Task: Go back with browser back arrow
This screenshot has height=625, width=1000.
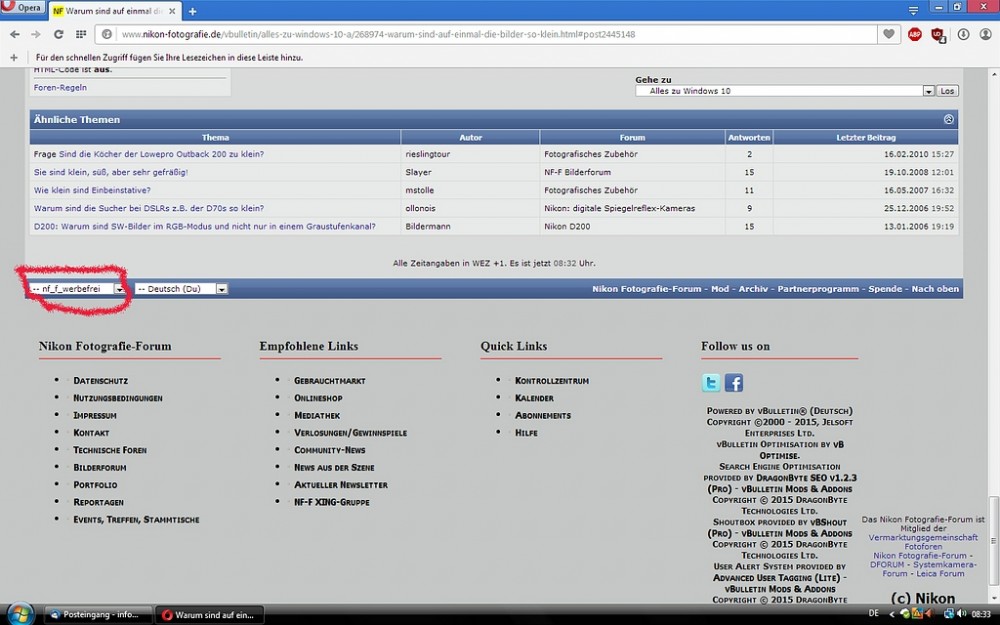Action: (15, 34)
